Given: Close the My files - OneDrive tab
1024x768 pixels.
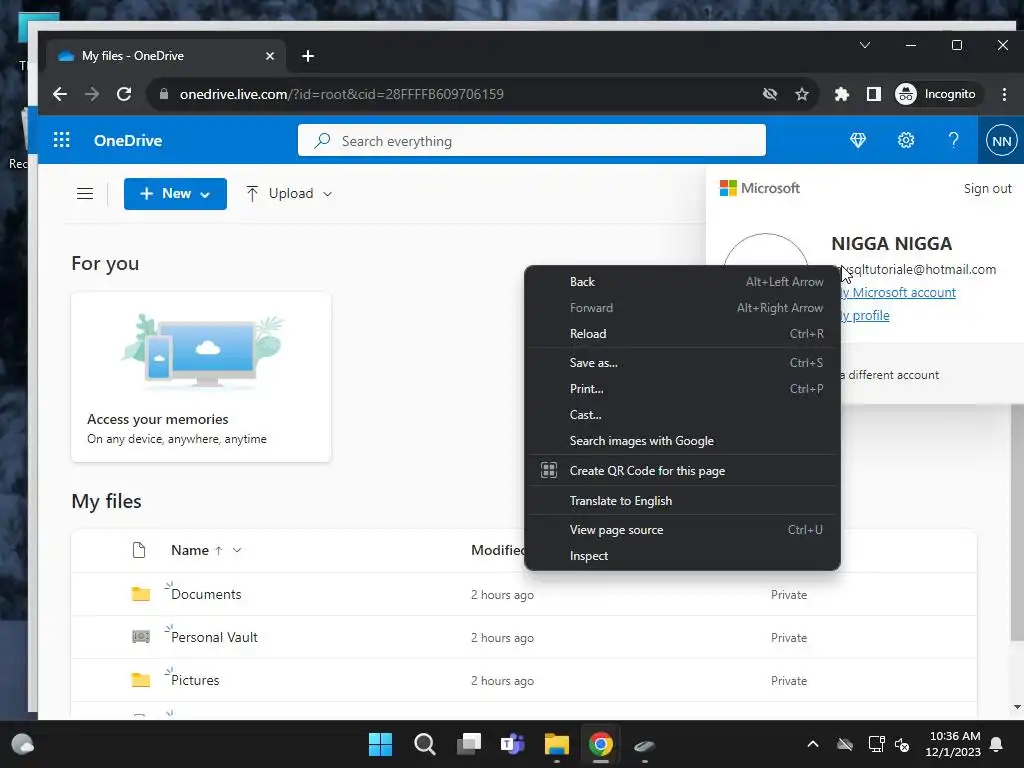Looking at the screenshot, I should coord(270,56).
